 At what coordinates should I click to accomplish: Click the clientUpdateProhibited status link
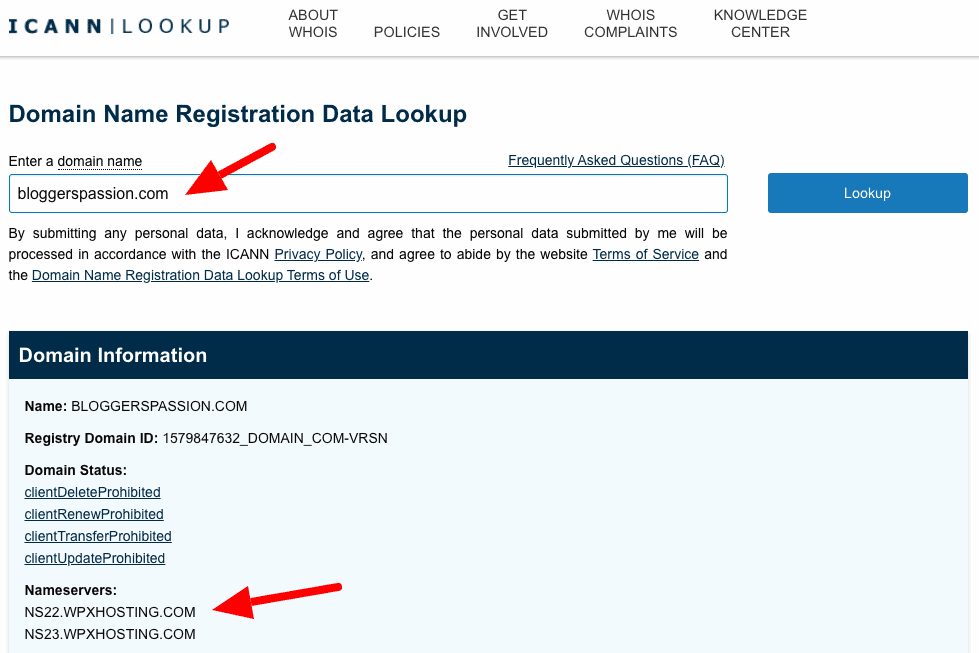click(x=94, y=558)
